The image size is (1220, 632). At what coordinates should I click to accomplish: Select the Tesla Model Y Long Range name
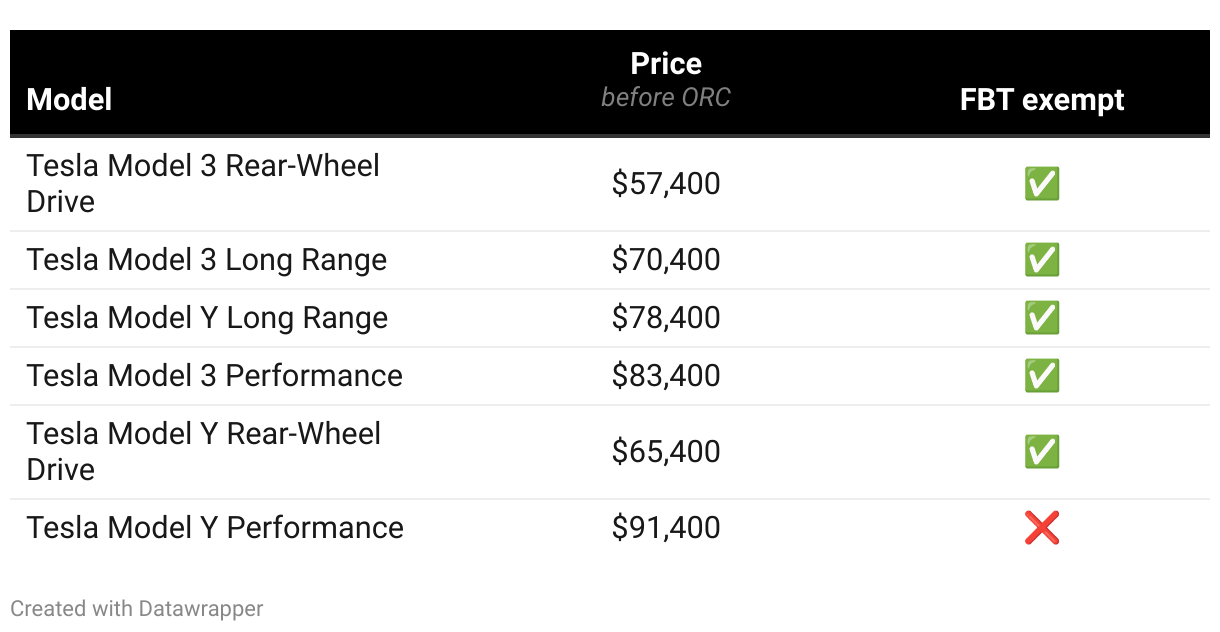[x=207, y=318]
